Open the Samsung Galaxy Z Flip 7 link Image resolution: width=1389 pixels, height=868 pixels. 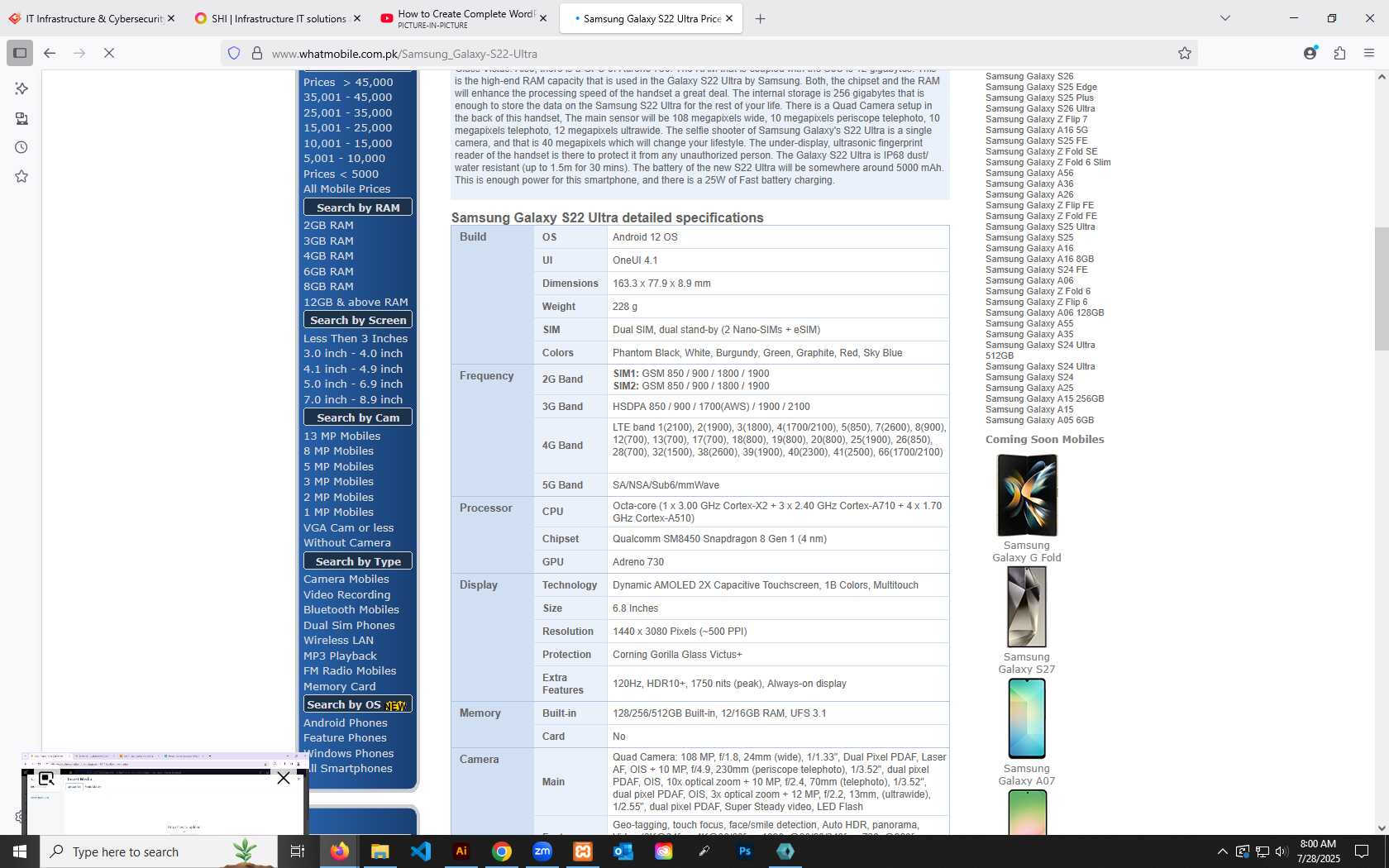click(1036, 119)
